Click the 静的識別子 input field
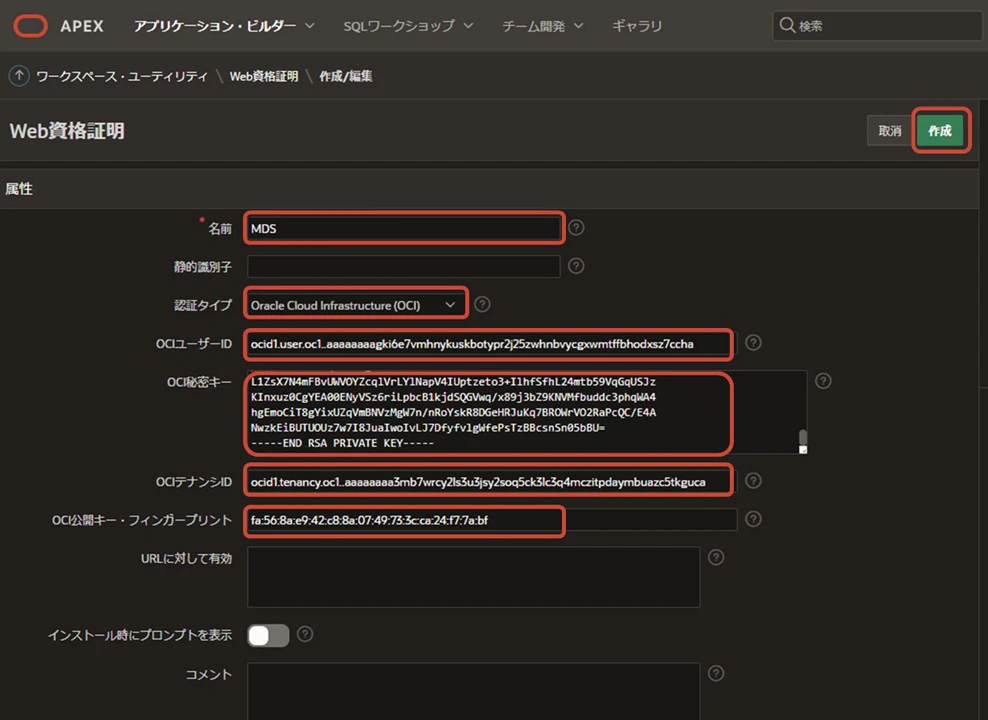 click(403, 266)
